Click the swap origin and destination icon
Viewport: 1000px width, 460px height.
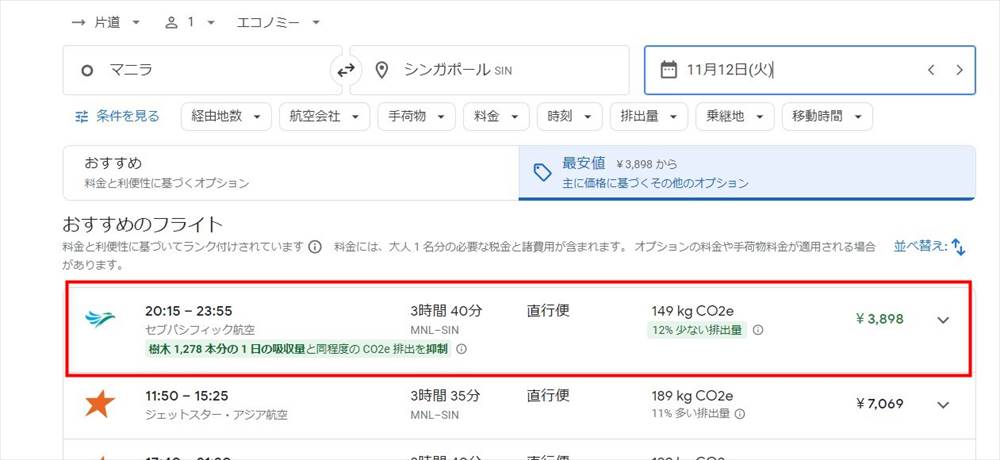[343, 70]
